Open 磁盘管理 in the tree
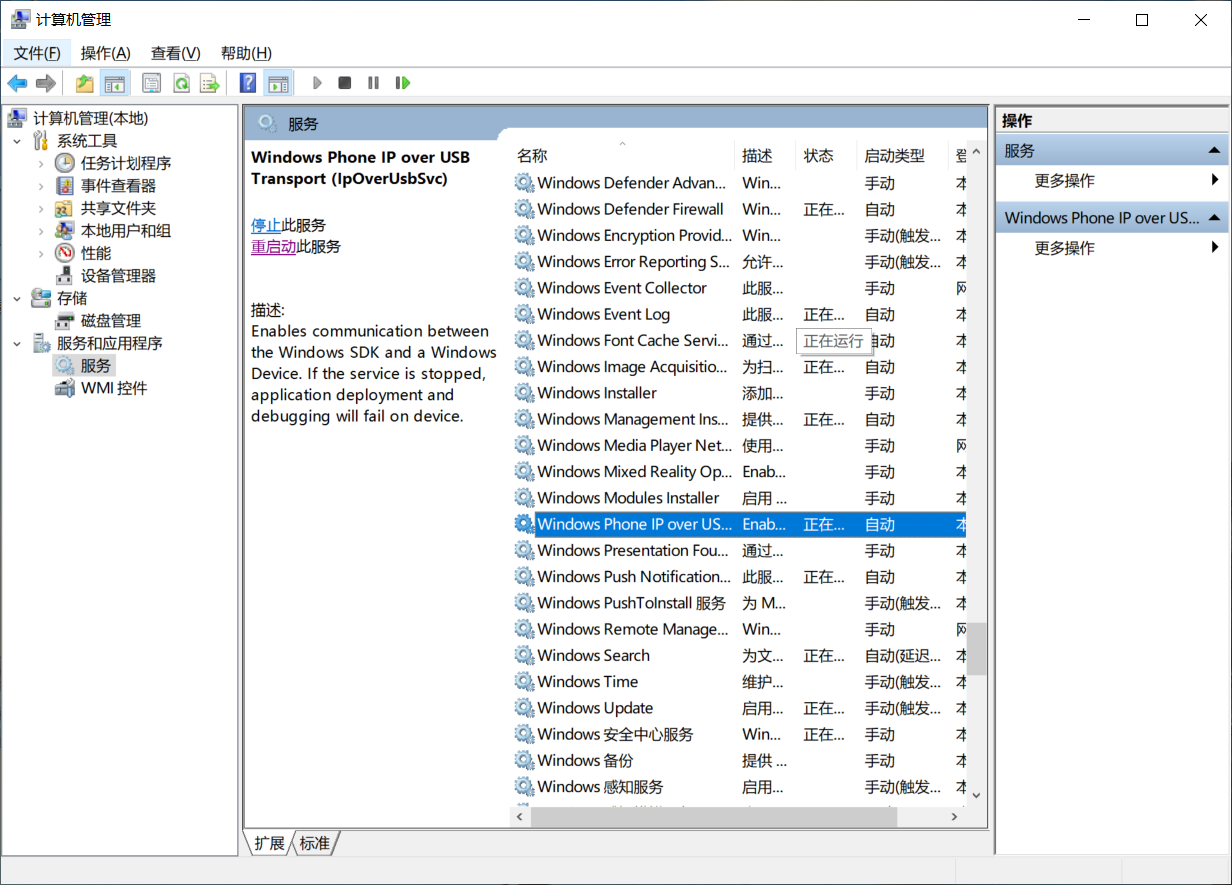This screenshot has height=885, width=1232. [x=111, y=321]
